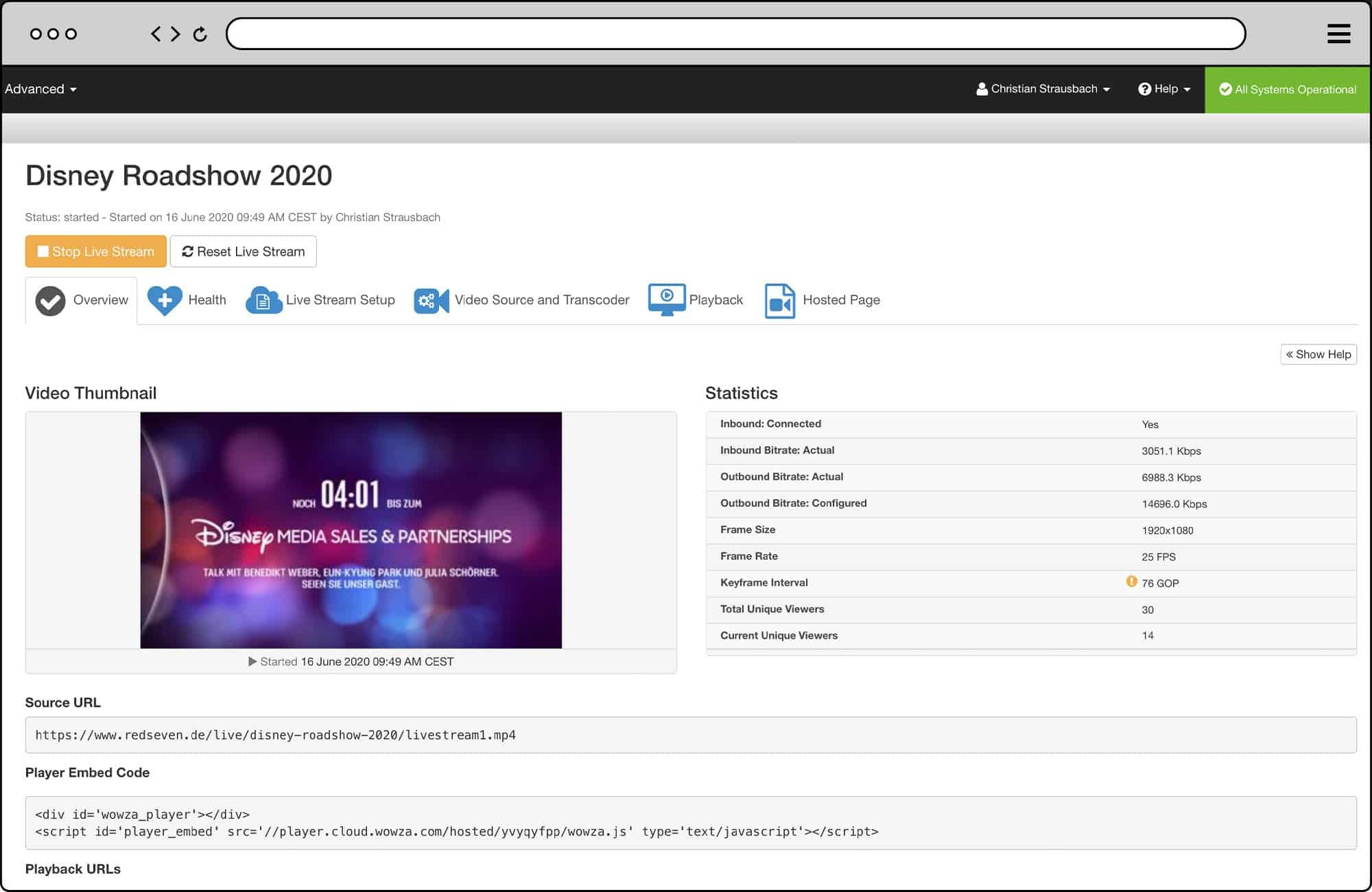This screenshot has width=1372, height=892.
Task: Click the Health heart icon
Action: [165, 301]
